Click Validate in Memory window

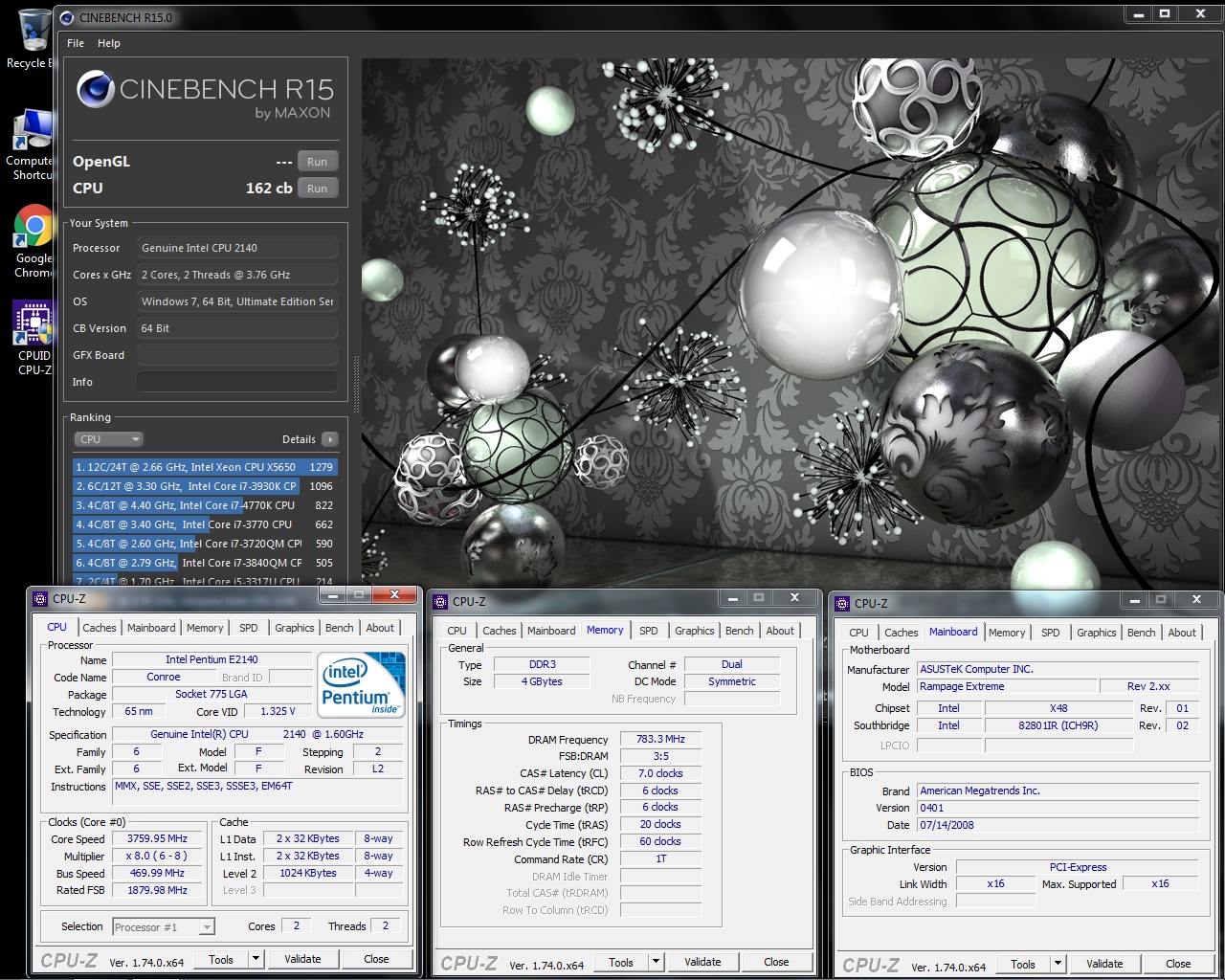[702, 962]
